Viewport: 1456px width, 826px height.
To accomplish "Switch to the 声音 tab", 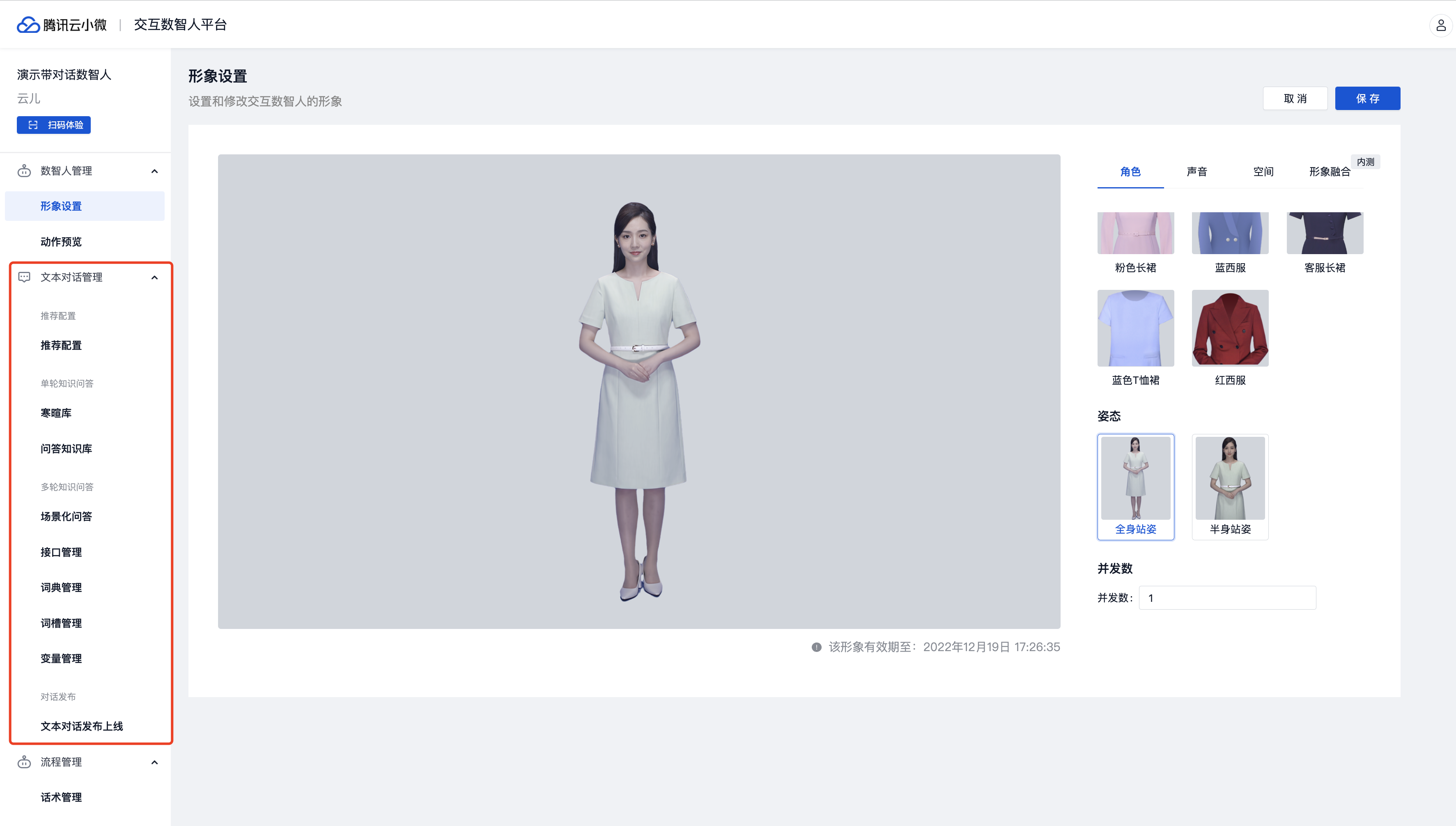I will pos(1196,171).
